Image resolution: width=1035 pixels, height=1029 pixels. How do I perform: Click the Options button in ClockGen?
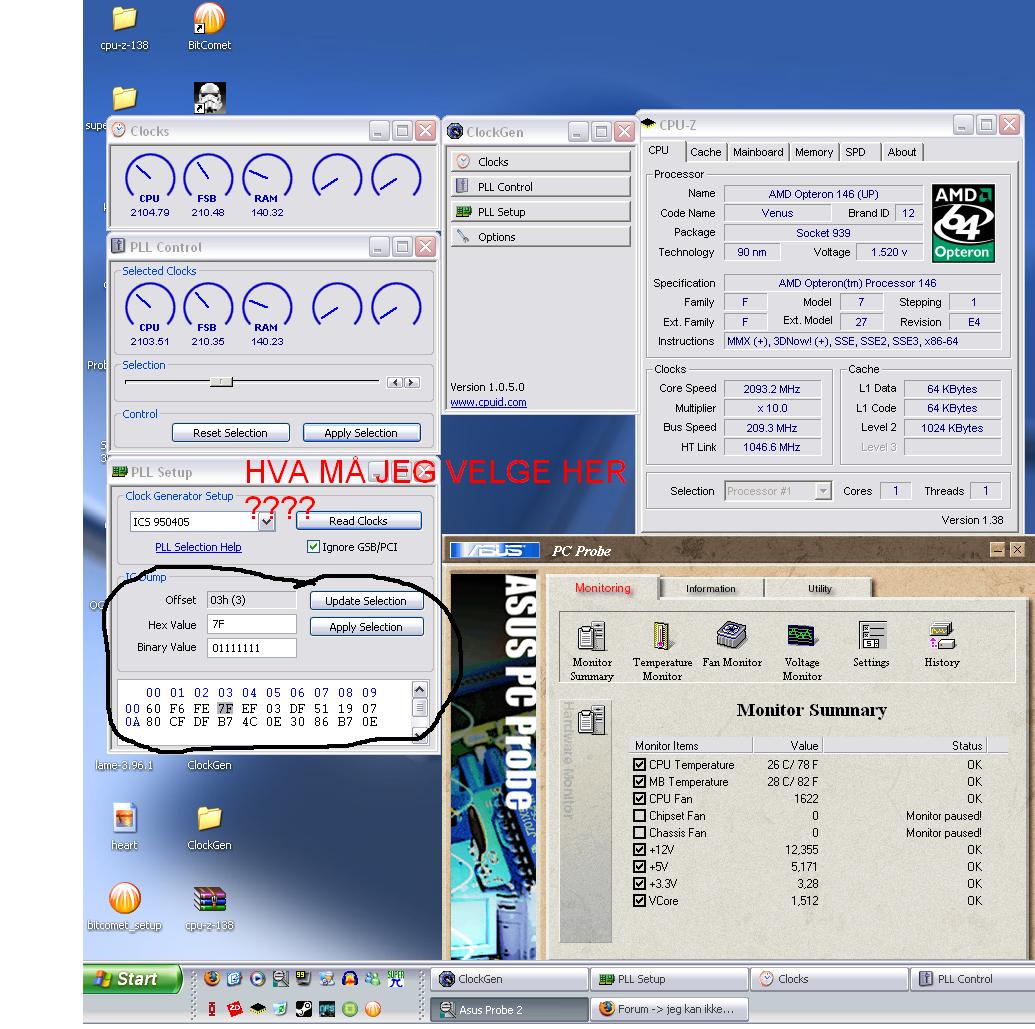(x=541, y=237)
